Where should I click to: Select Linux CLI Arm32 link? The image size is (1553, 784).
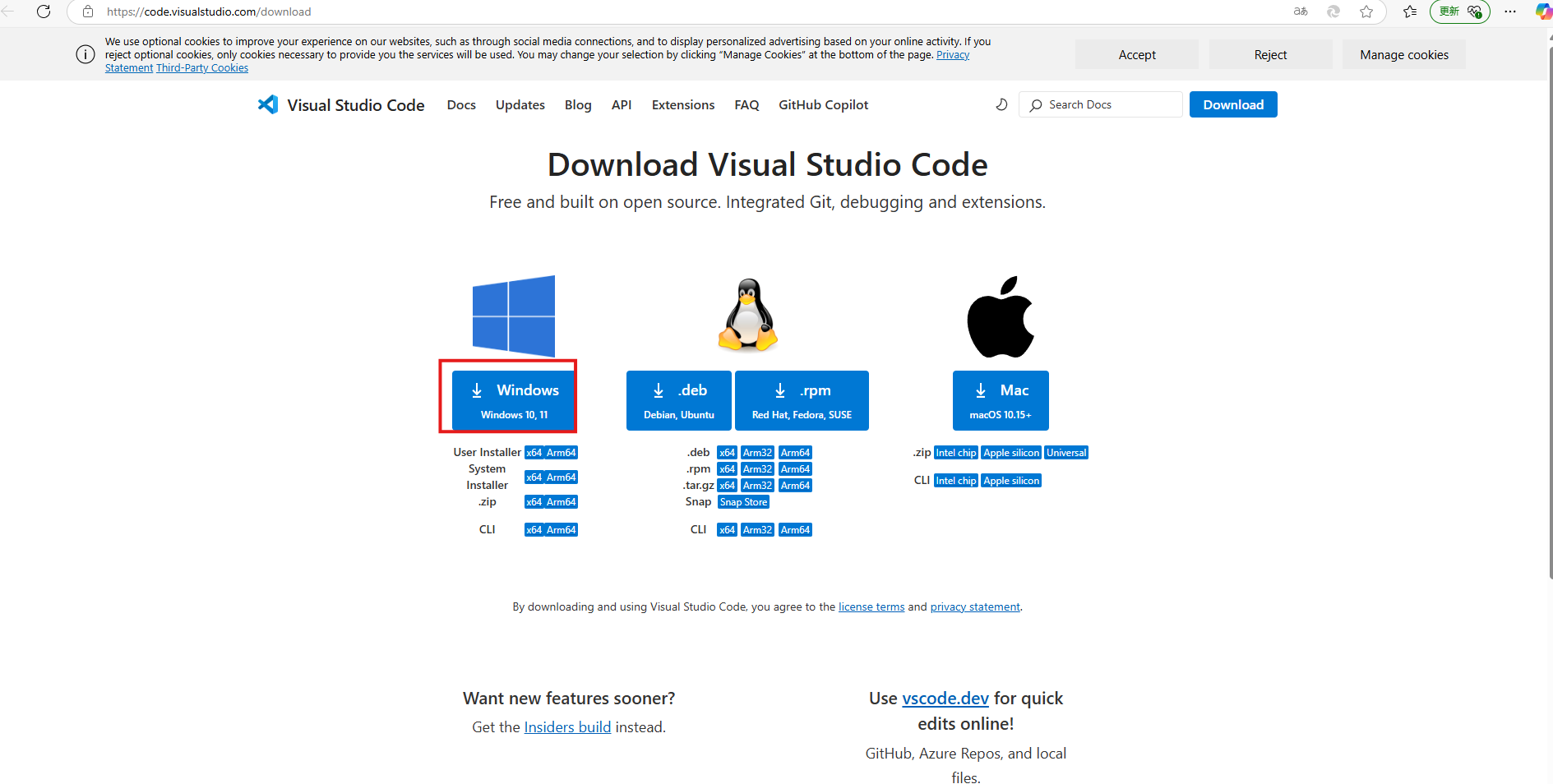tap(757, 530)
